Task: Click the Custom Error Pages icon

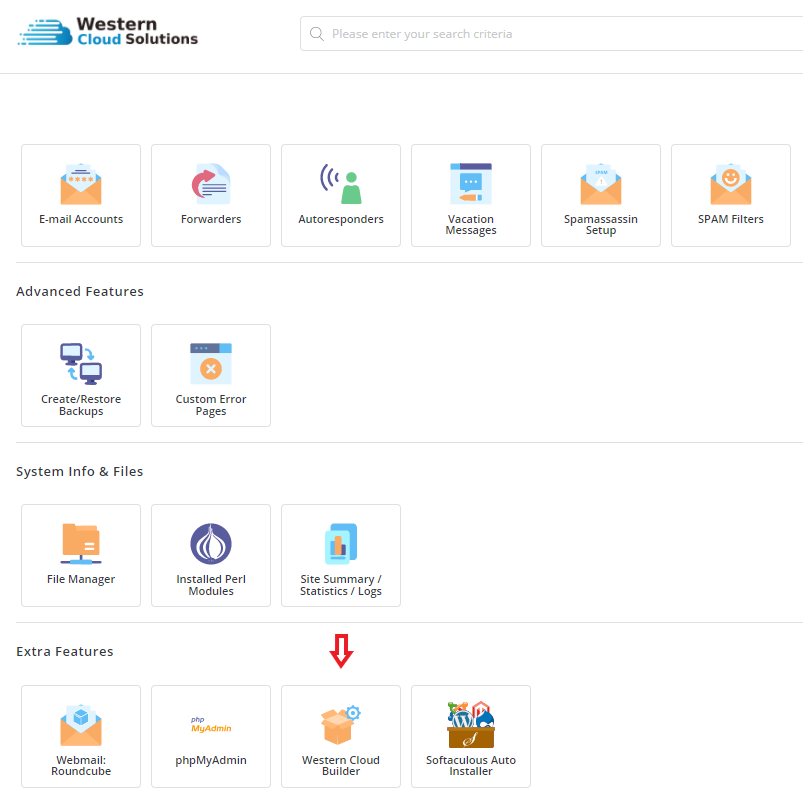Action: pos(211,364)
